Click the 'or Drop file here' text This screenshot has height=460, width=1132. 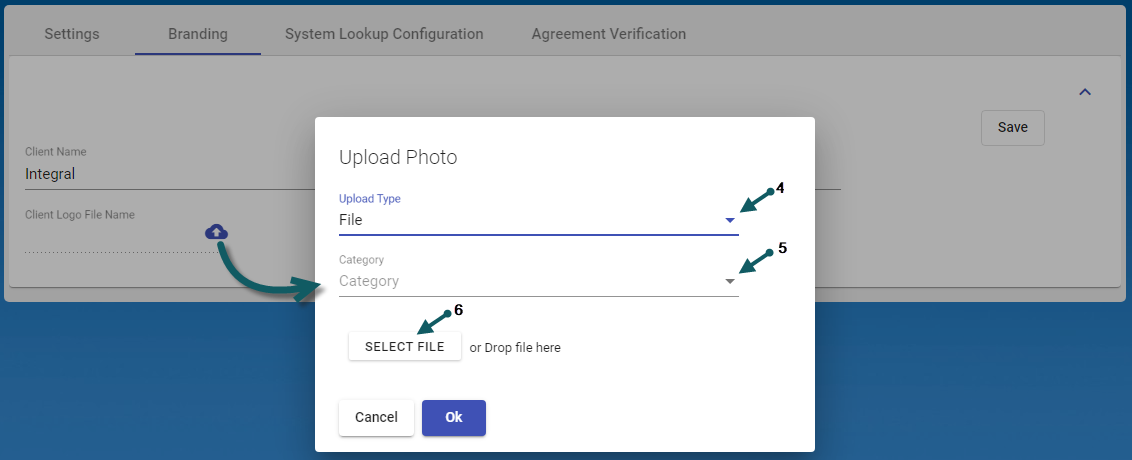point(515,348)
